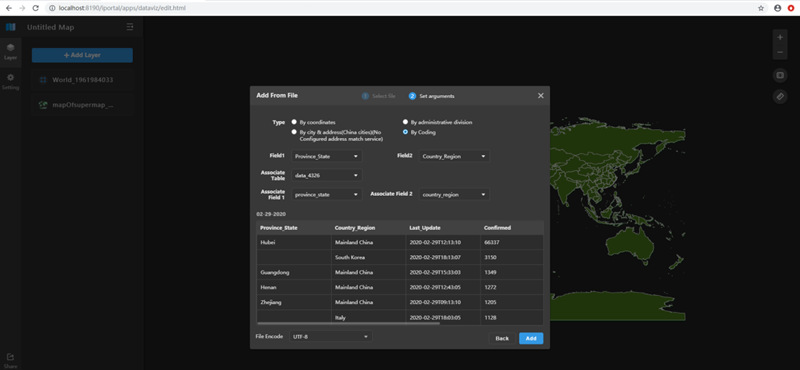Open the Field1 Province_State dropdown
The height and width of the screenshot is (370, 800).
pos(327,156)
